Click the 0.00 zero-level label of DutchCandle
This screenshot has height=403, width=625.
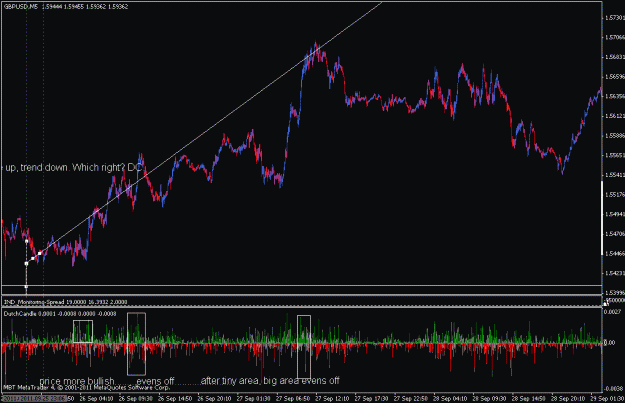coord(611,342)
